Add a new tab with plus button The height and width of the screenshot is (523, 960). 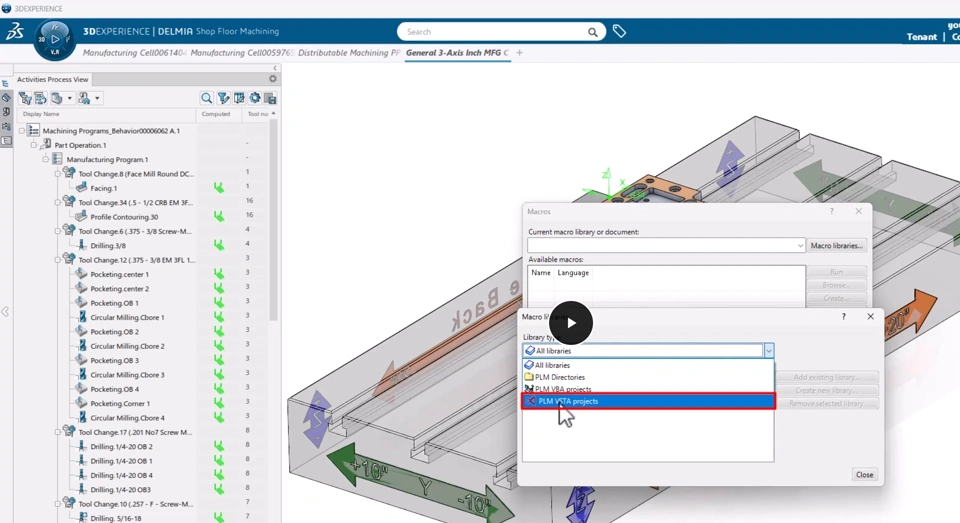[x=519, y=53]
